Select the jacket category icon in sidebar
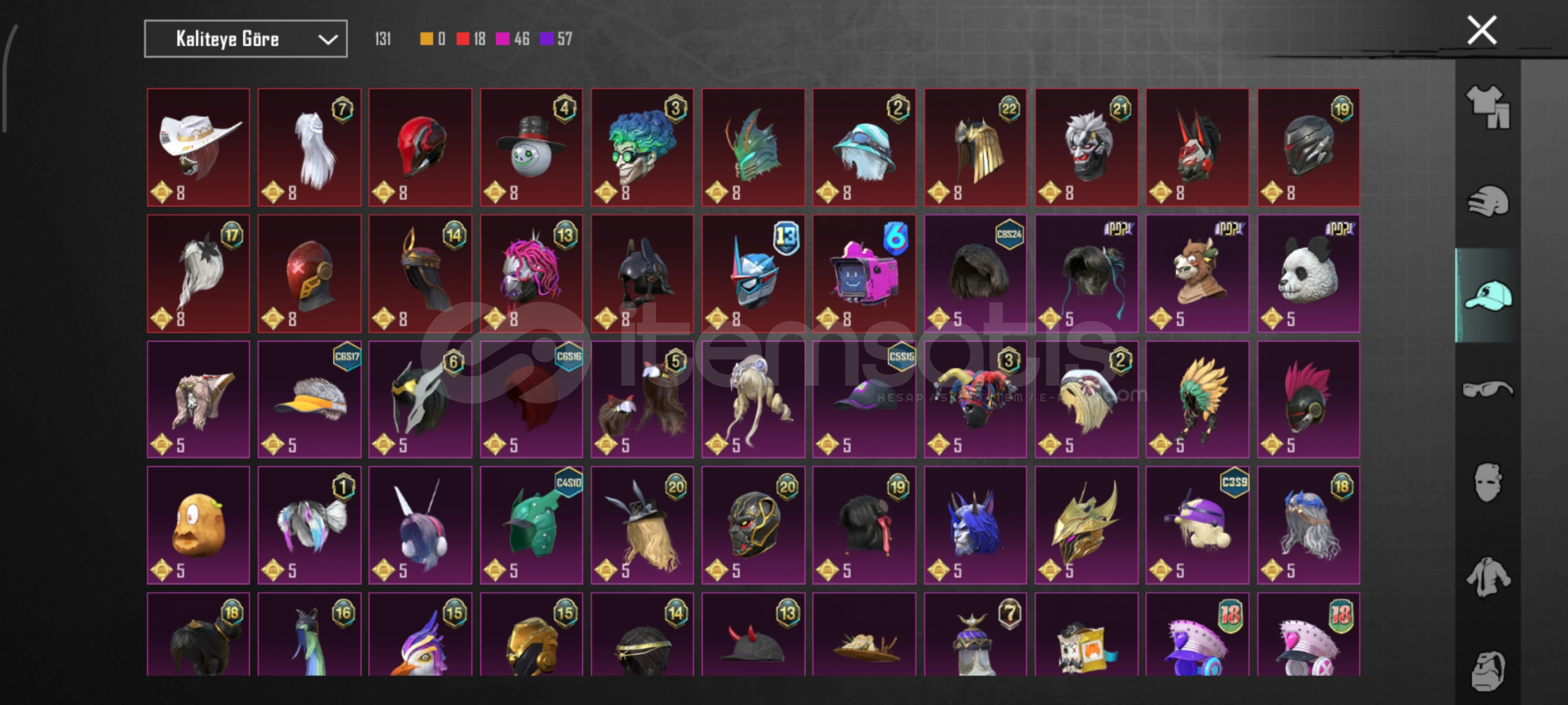This screenshot has width=1568, height=705. click(1488, 577)
